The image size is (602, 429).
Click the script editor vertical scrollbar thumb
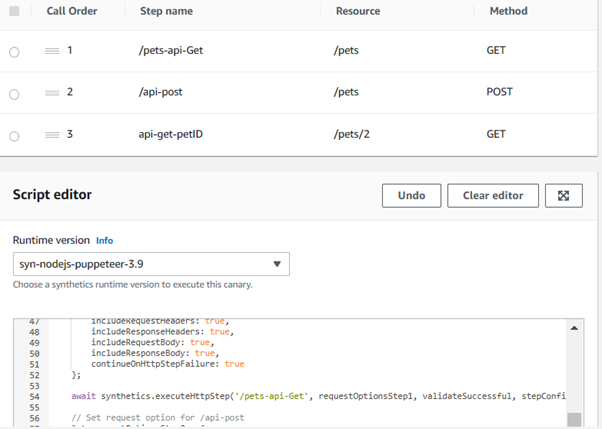click(x=574, y=420)
